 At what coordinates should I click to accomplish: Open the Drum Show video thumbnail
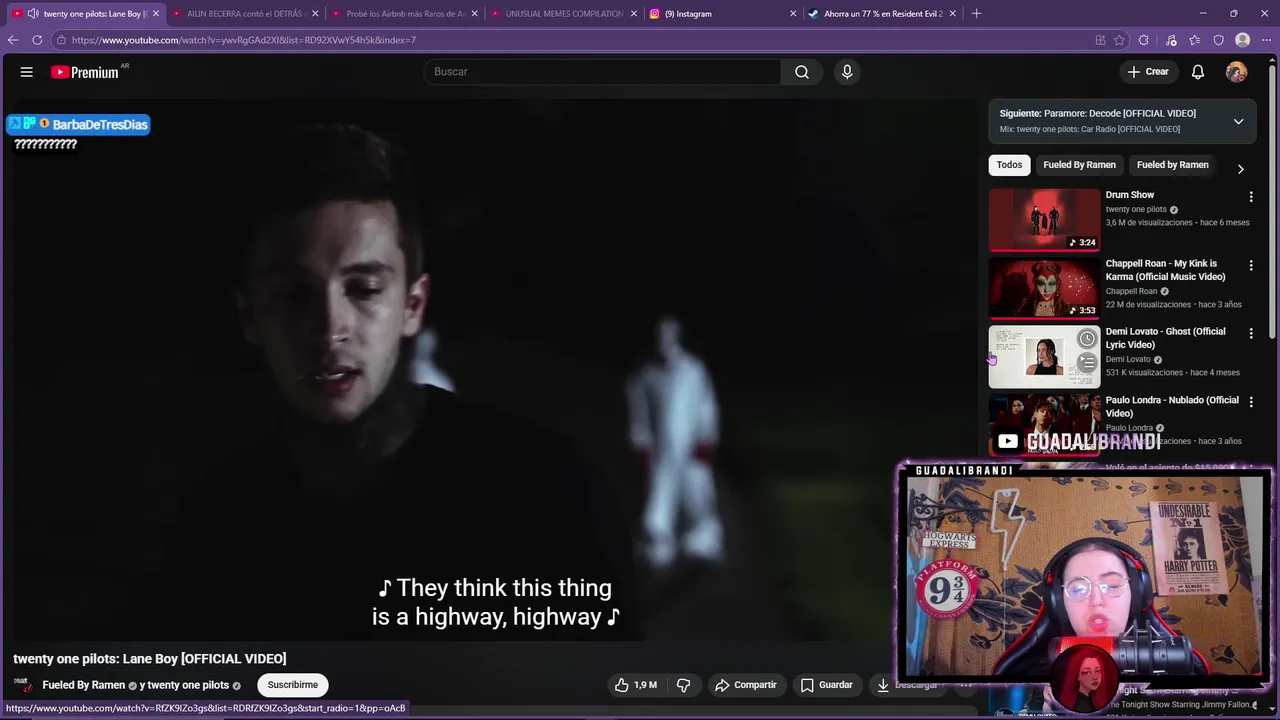tap(1044, 220)
